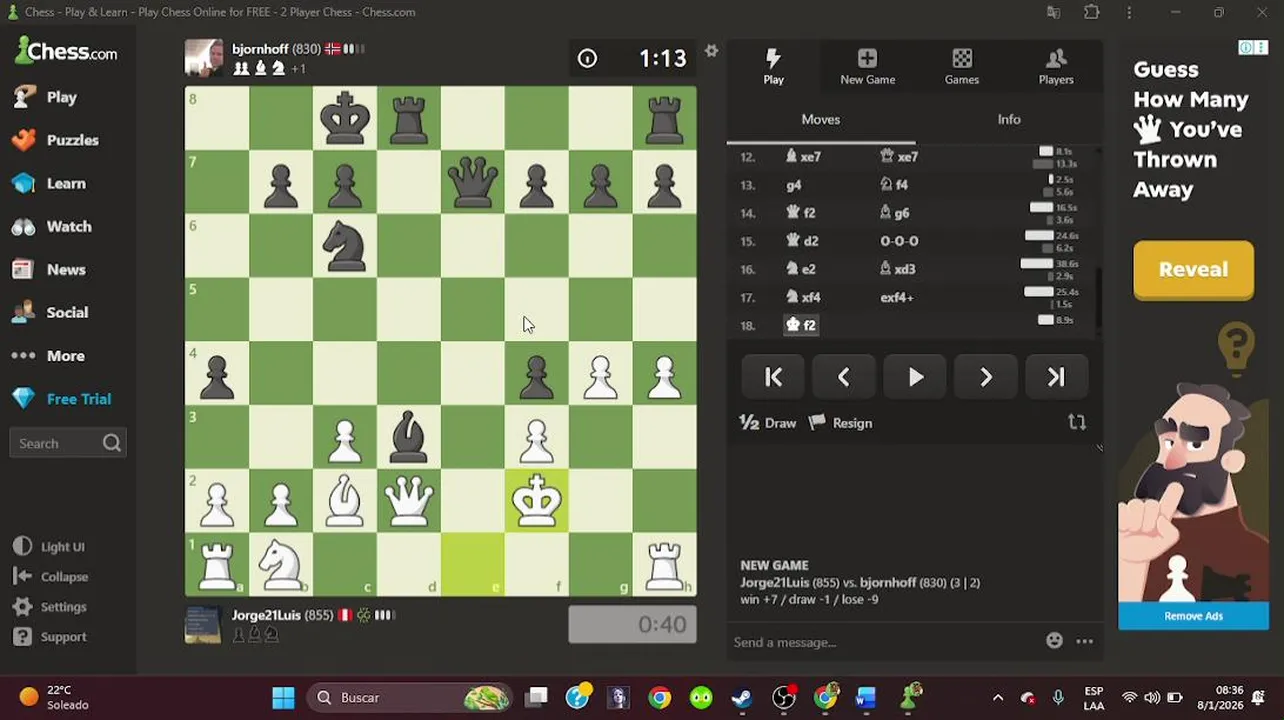
Task: Open the emoji picker in chat
Action: tap(1054, 641)
